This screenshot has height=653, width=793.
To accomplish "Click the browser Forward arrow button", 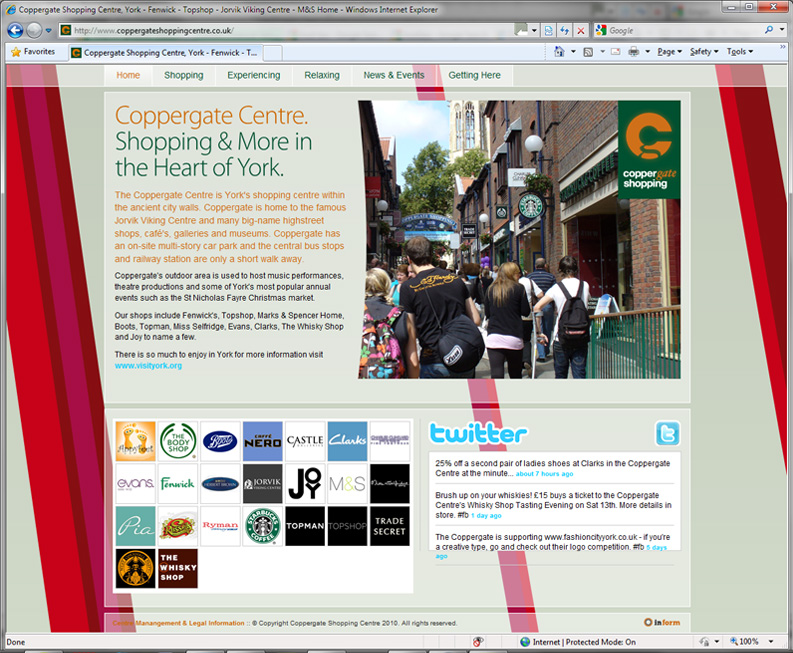I will click(34, 30).
